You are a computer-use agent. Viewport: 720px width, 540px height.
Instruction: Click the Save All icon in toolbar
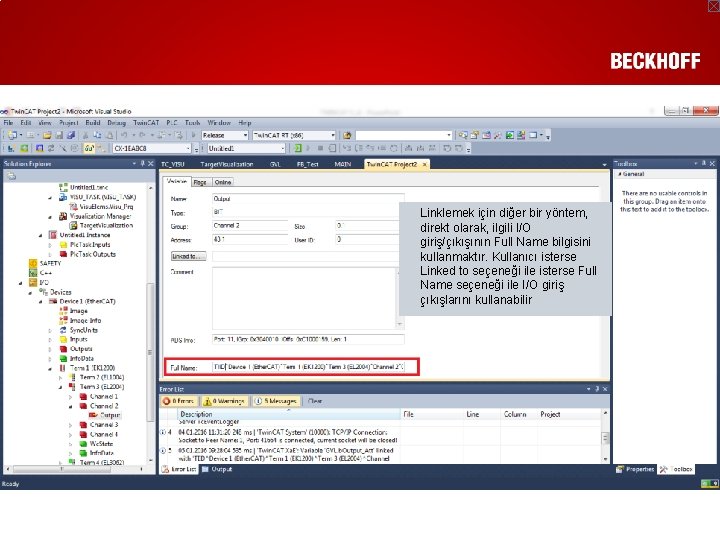[x=71, y=135]
